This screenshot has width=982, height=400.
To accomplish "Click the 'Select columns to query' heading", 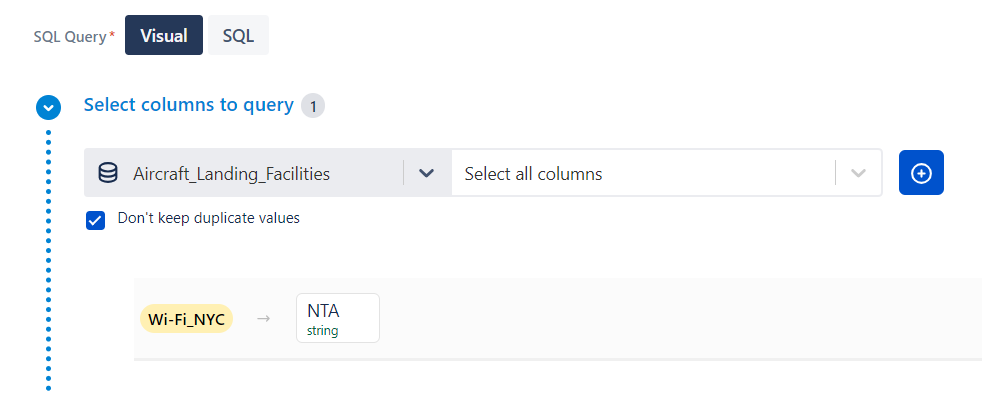I will tap(188, 105).
